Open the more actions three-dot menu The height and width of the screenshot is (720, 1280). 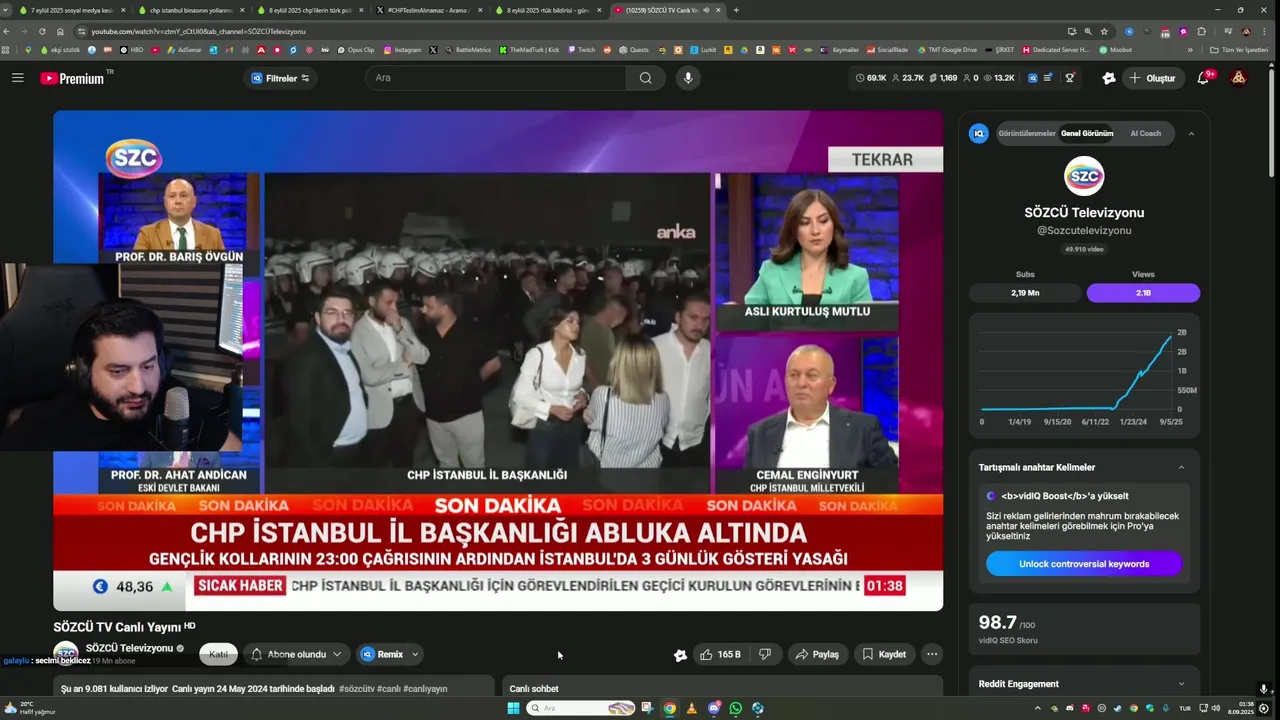(x=932, y=654)
